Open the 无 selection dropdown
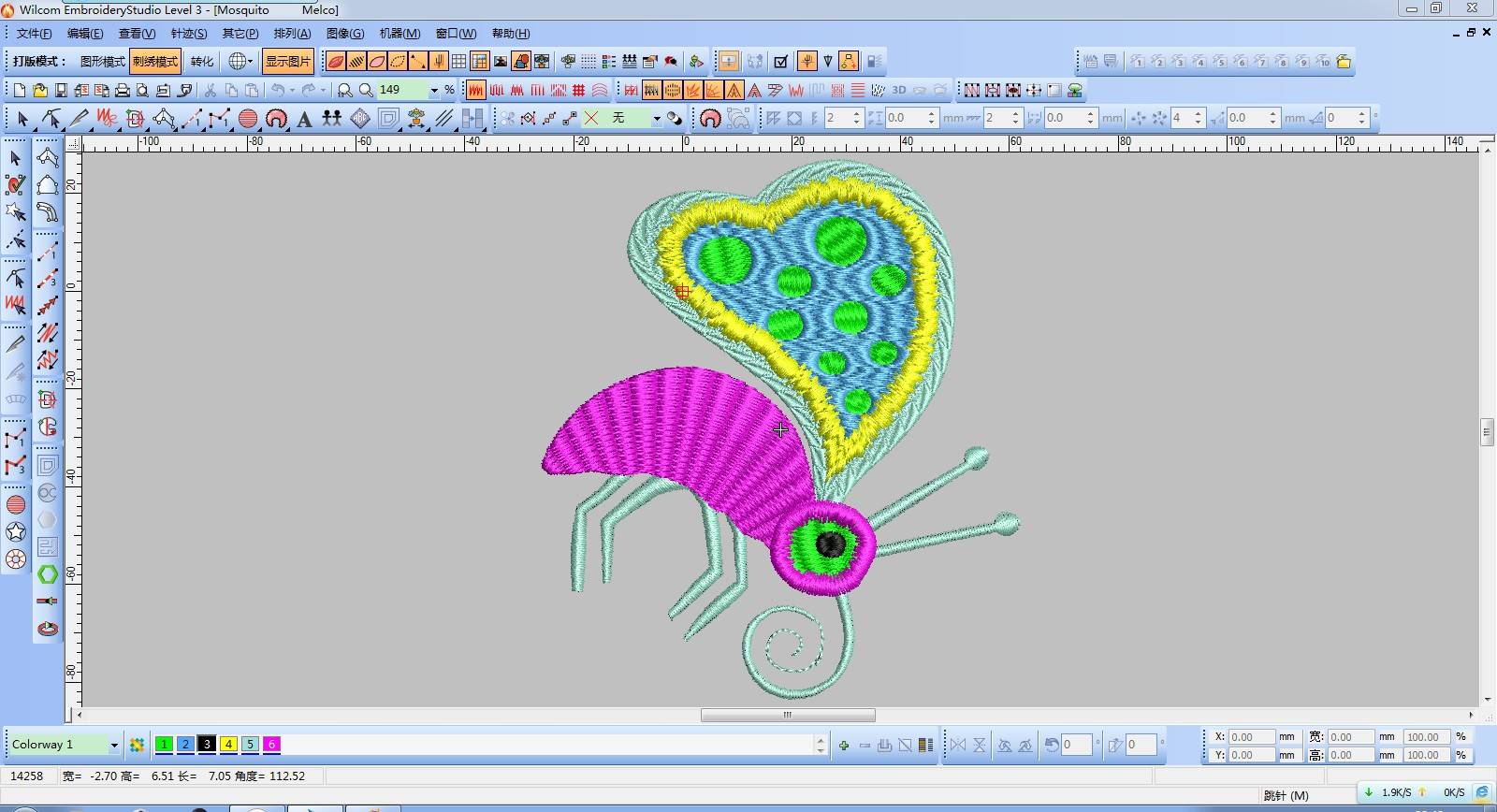 click(657, 119)
